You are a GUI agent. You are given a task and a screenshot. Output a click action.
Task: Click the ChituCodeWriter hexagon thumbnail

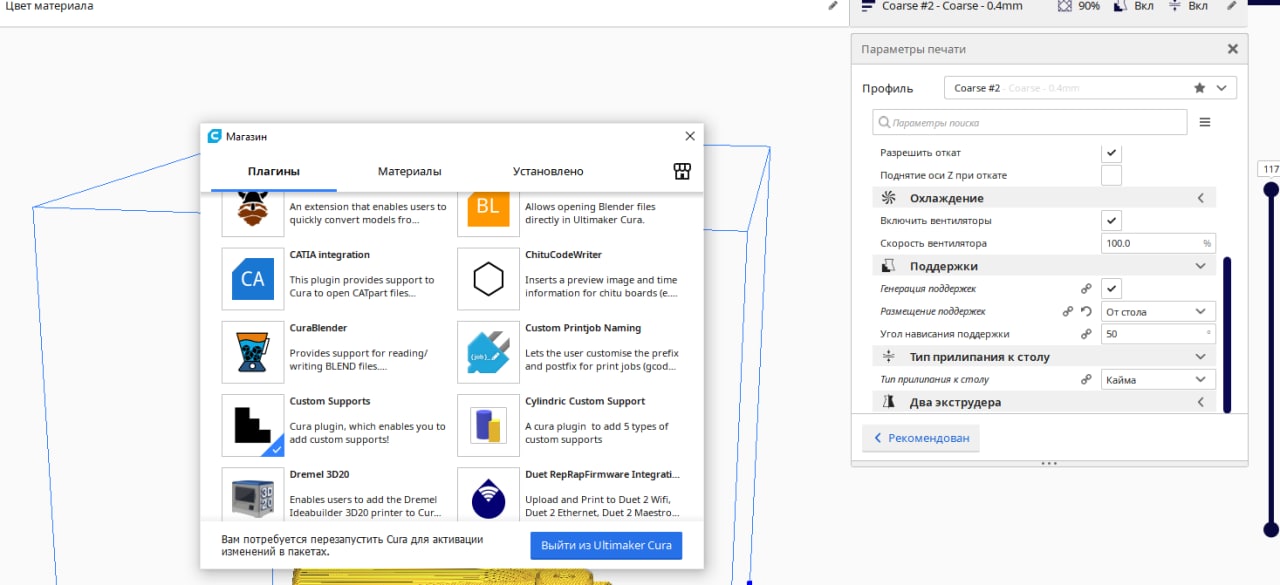pyautogui.click(x=488, y=279)
